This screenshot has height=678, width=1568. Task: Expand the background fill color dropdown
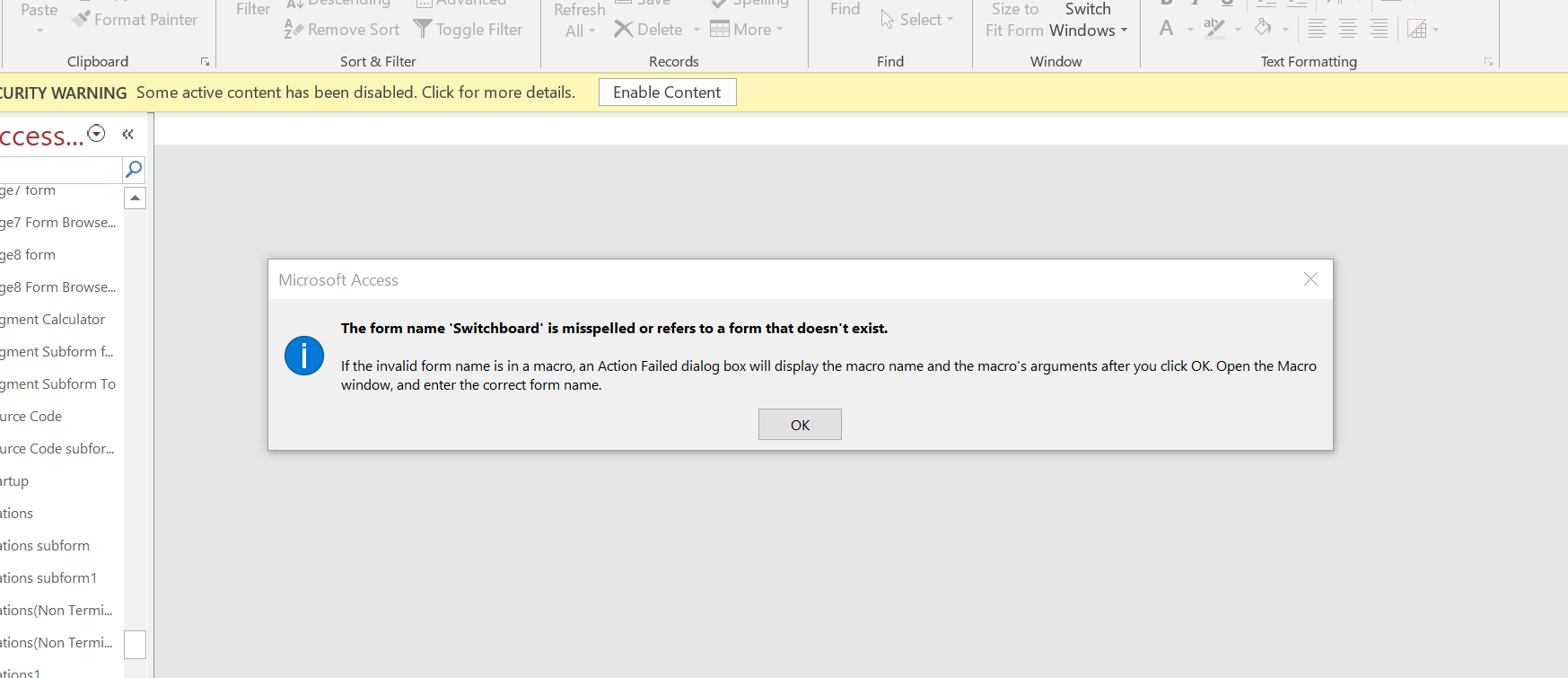click(x=1285, y=30)
